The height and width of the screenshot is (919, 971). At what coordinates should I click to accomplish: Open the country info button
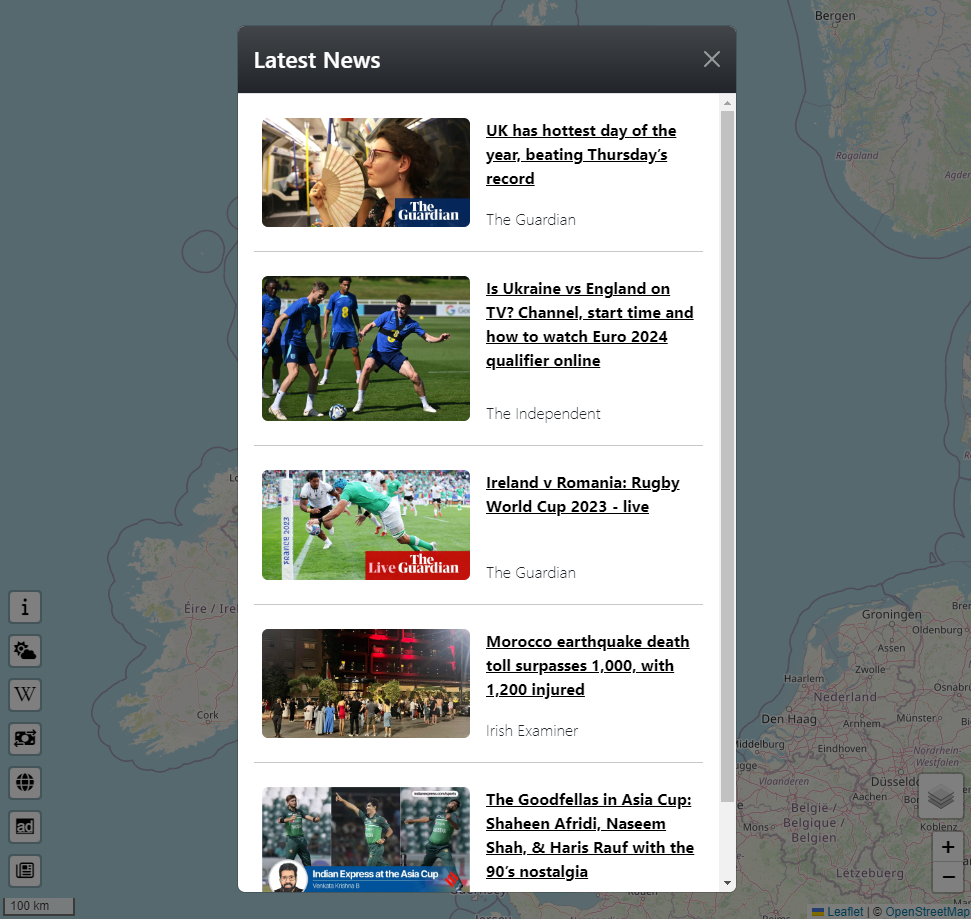25,606
